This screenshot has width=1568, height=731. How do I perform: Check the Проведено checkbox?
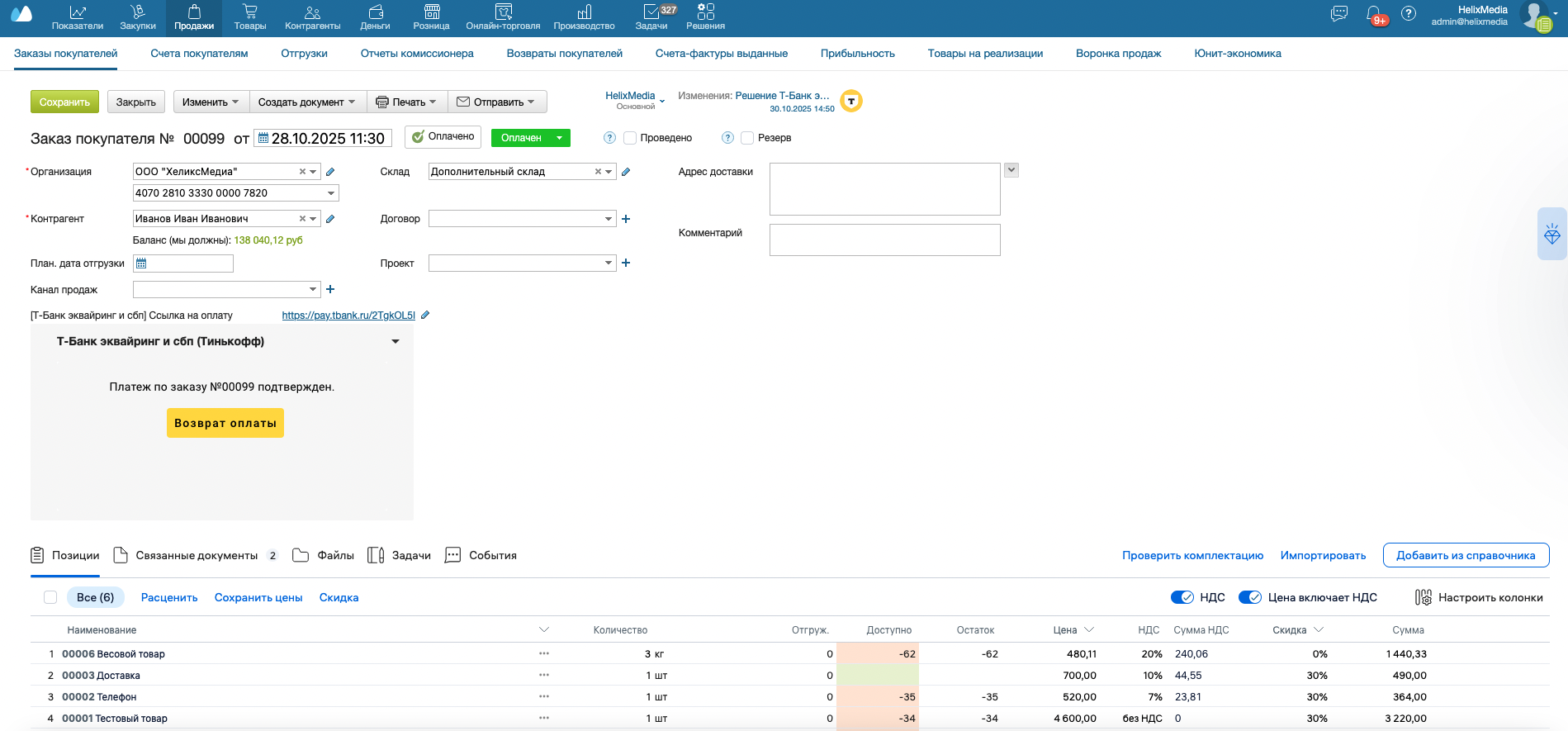point(630,138)
